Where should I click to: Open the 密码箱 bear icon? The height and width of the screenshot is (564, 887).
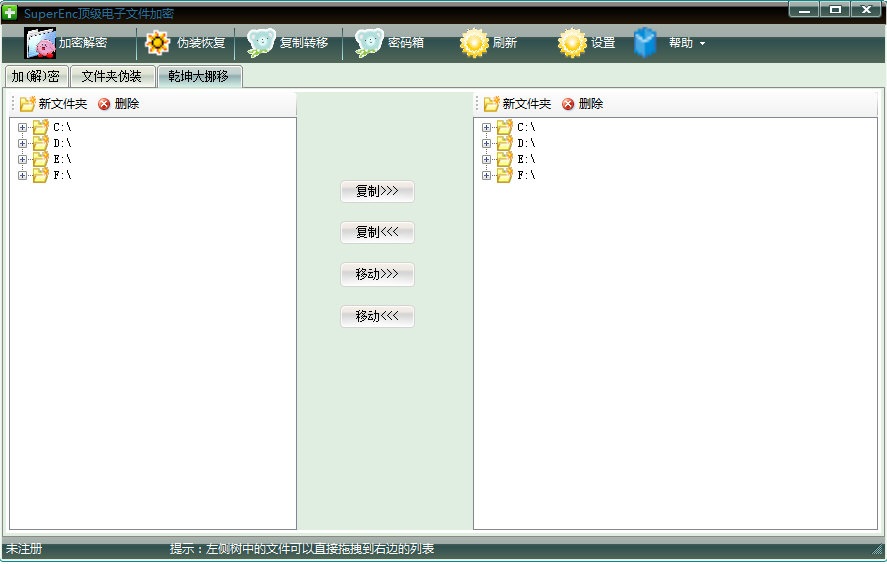369,43
